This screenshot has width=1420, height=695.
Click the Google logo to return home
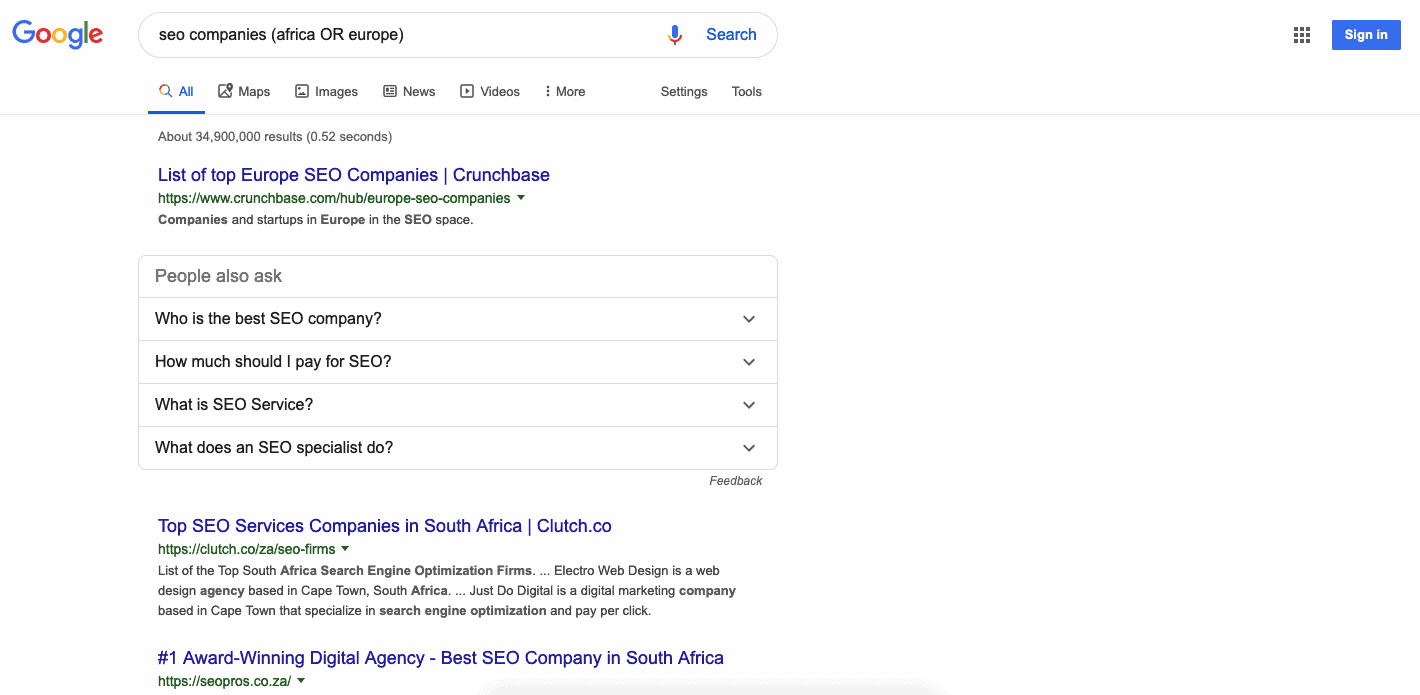[x=57, y=33]
